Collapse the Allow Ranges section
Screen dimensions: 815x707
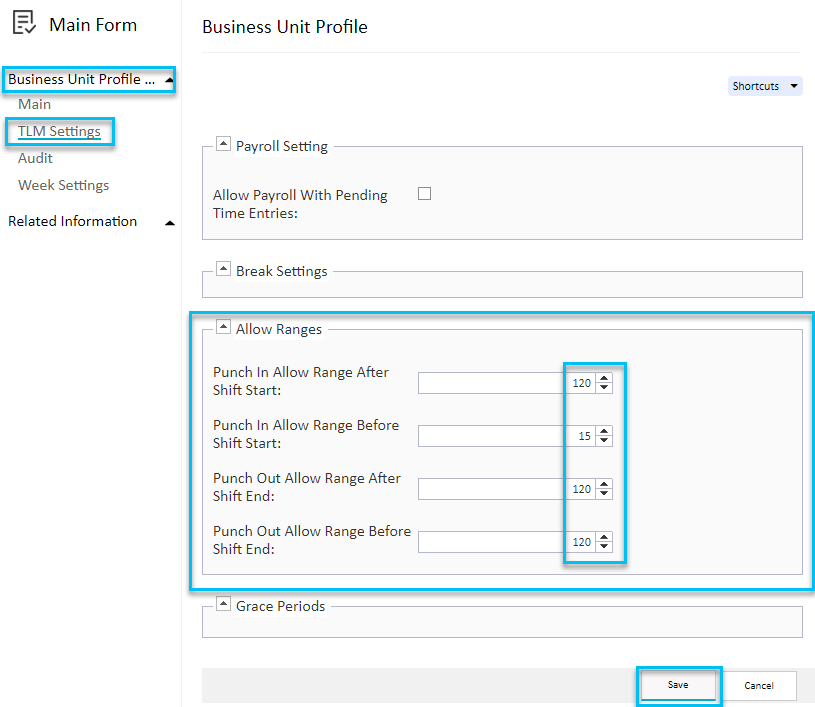[224, 326]
